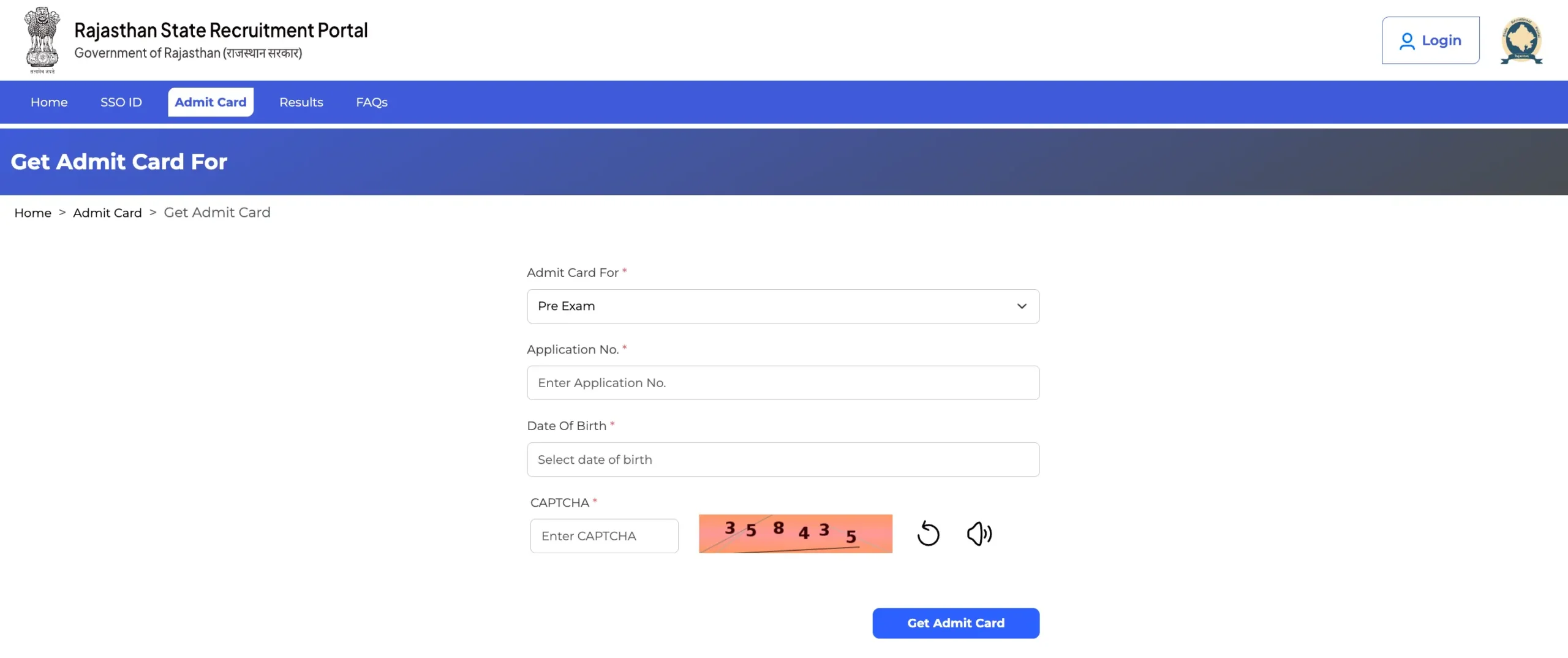
Task: Click inside the Enter Application No. field
Action: coord(783,382)
